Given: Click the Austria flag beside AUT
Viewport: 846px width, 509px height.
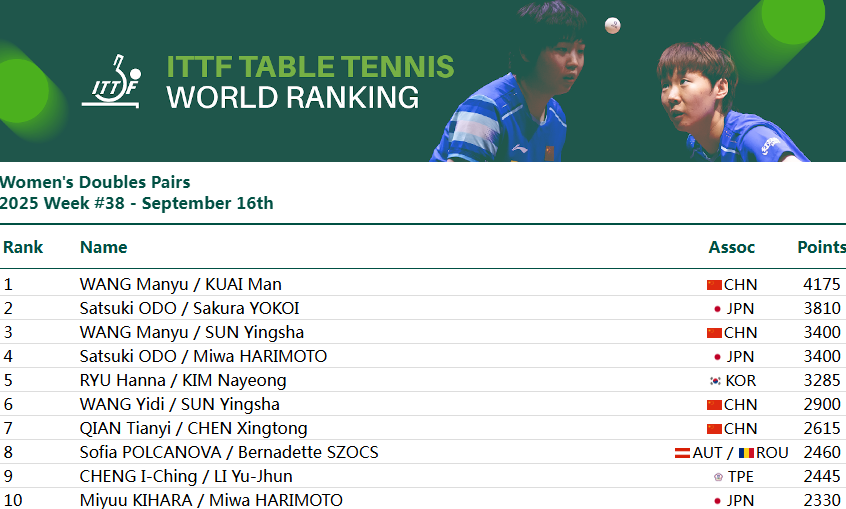Looking at the screenshot, I should [683, 453].
